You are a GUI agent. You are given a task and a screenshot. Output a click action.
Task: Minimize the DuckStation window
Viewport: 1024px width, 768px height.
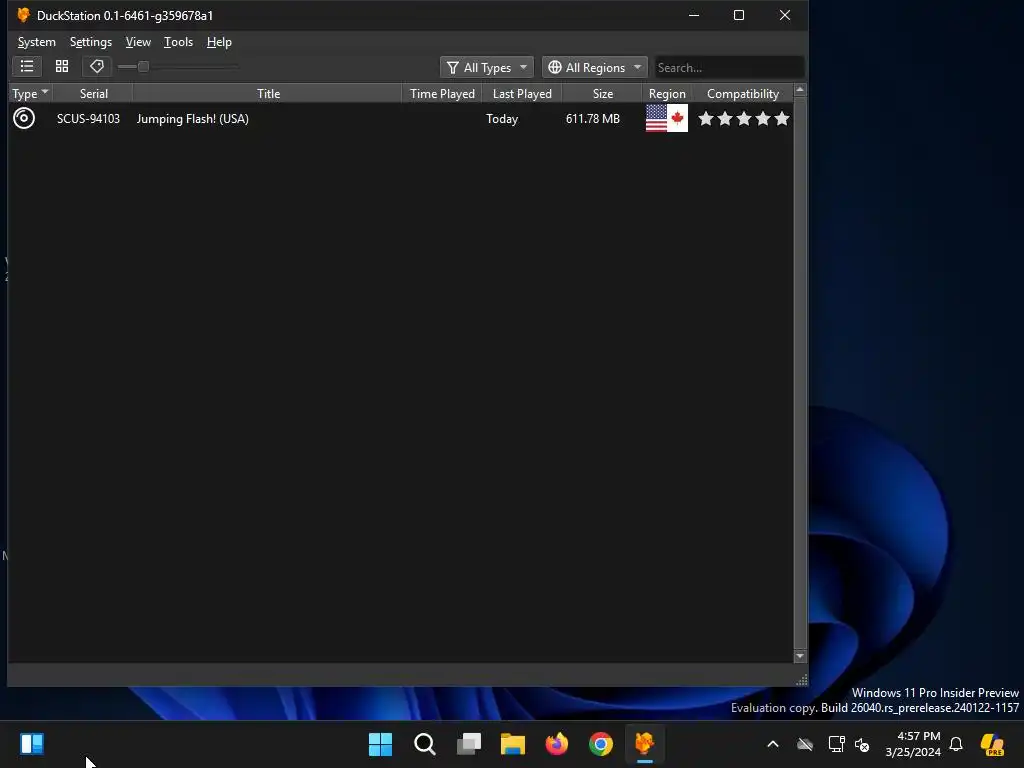pyautogui.click(x=694, y=15)
